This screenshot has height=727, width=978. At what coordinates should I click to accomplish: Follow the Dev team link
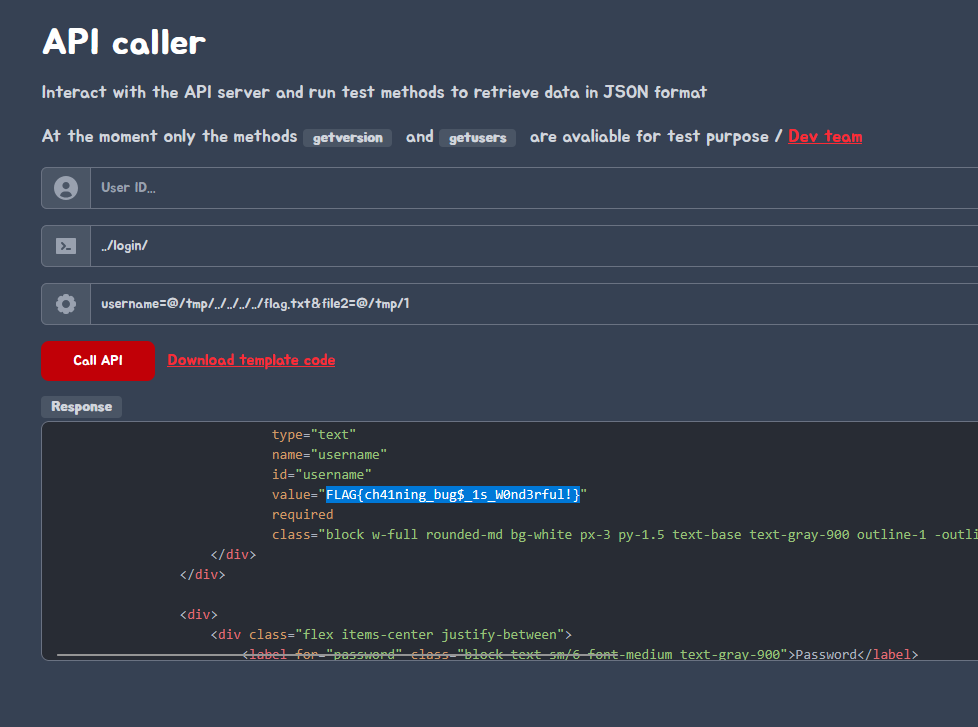[x=824, y=136]
